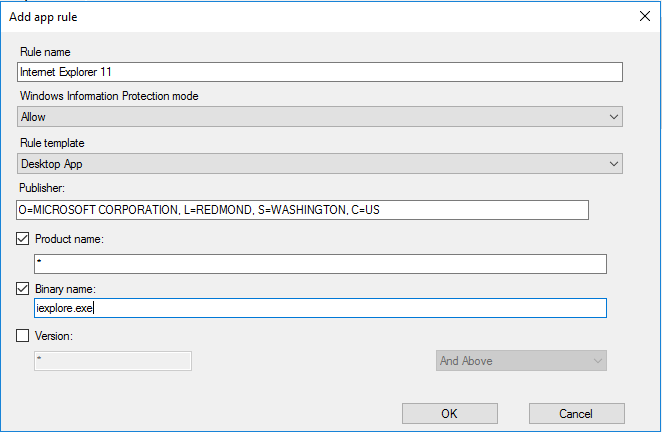Uncheck the Binary name checkbox
The height and width of the screenshot is (432, 662).
click(x=22, y=289)
